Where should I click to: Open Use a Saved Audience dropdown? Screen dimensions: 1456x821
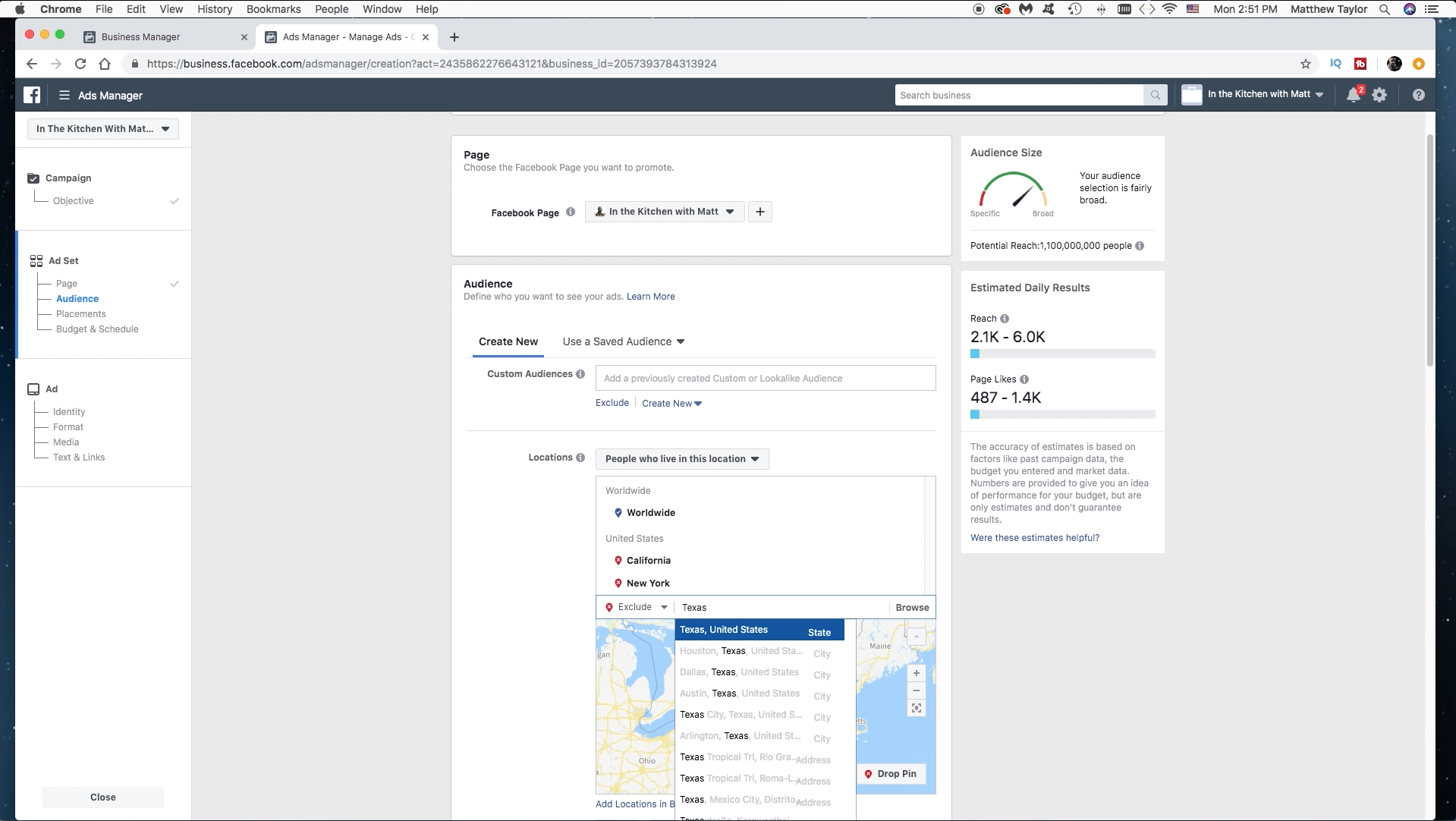click(x=624, y=341)
